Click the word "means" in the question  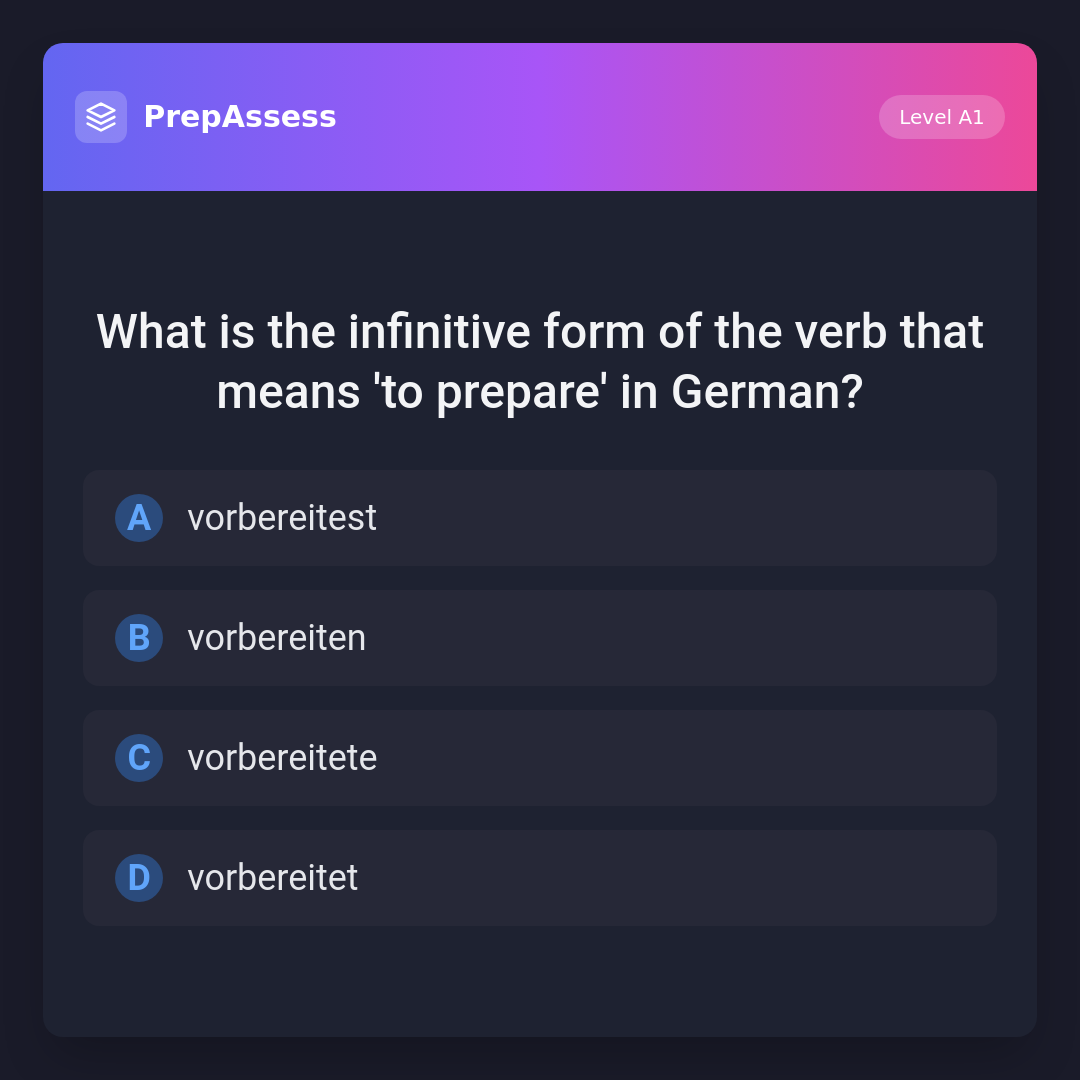(x=288, y=392)
